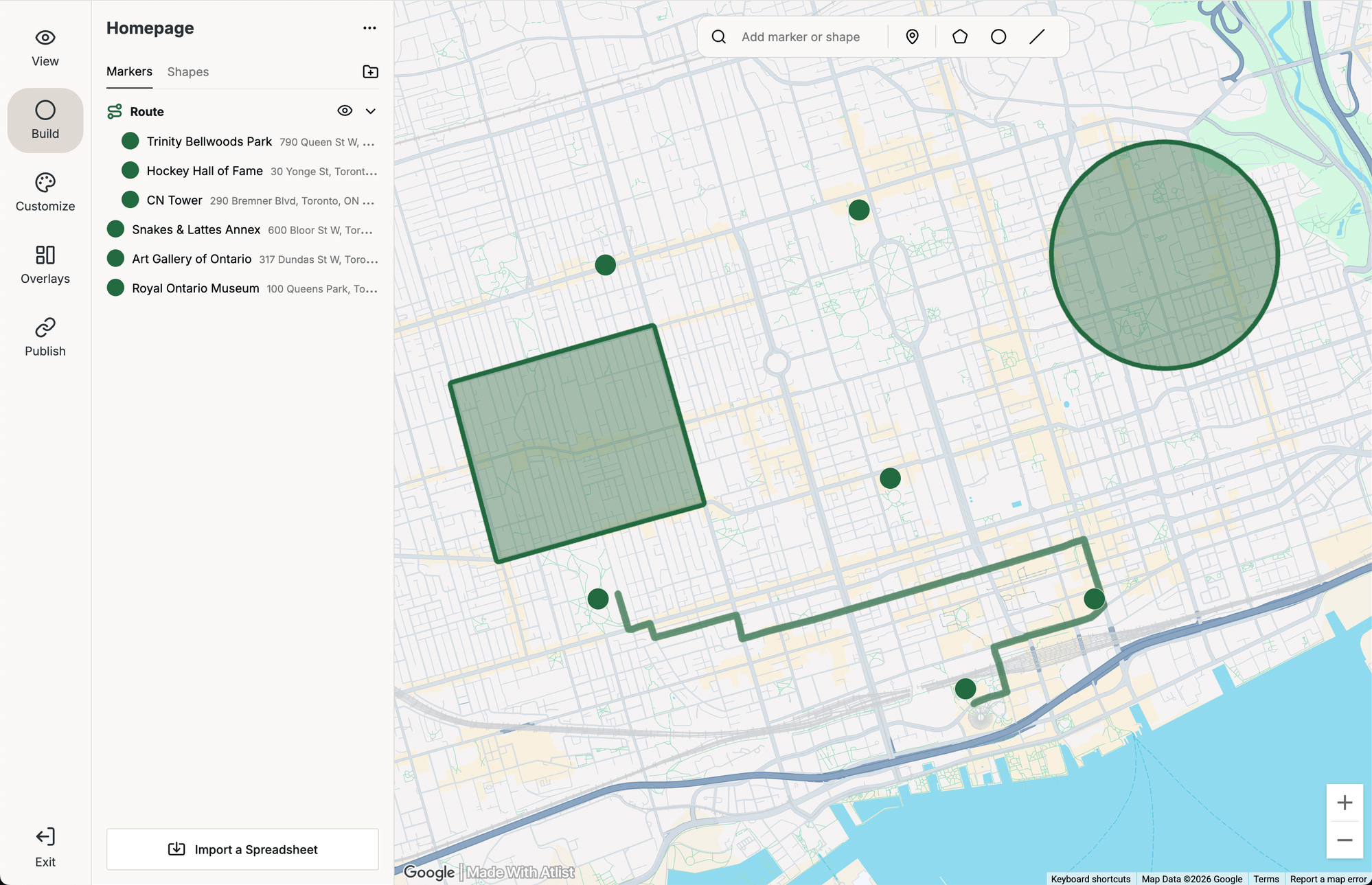The image size is (1372, 885).
Task: Select Hockey Hall of Fame list row
Action: (x=242, y=171)
